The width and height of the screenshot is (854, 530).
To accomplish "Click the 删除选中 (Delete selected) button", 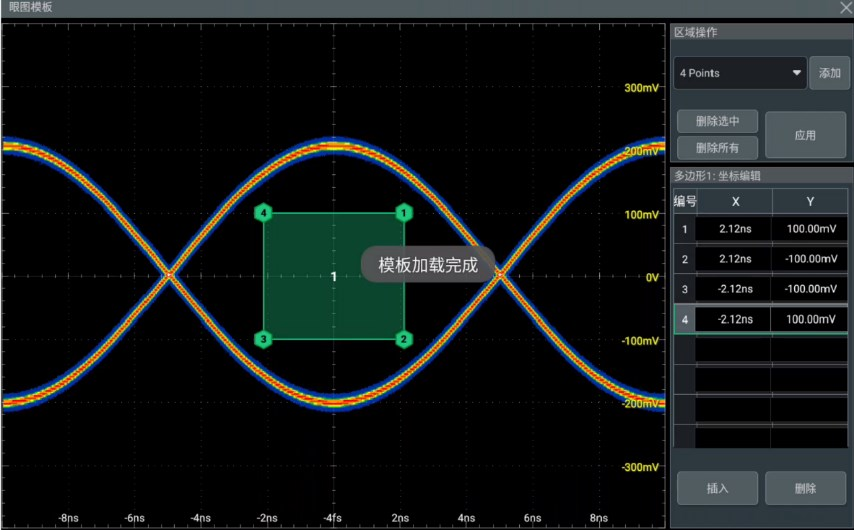I will click(x=717, y=121).
